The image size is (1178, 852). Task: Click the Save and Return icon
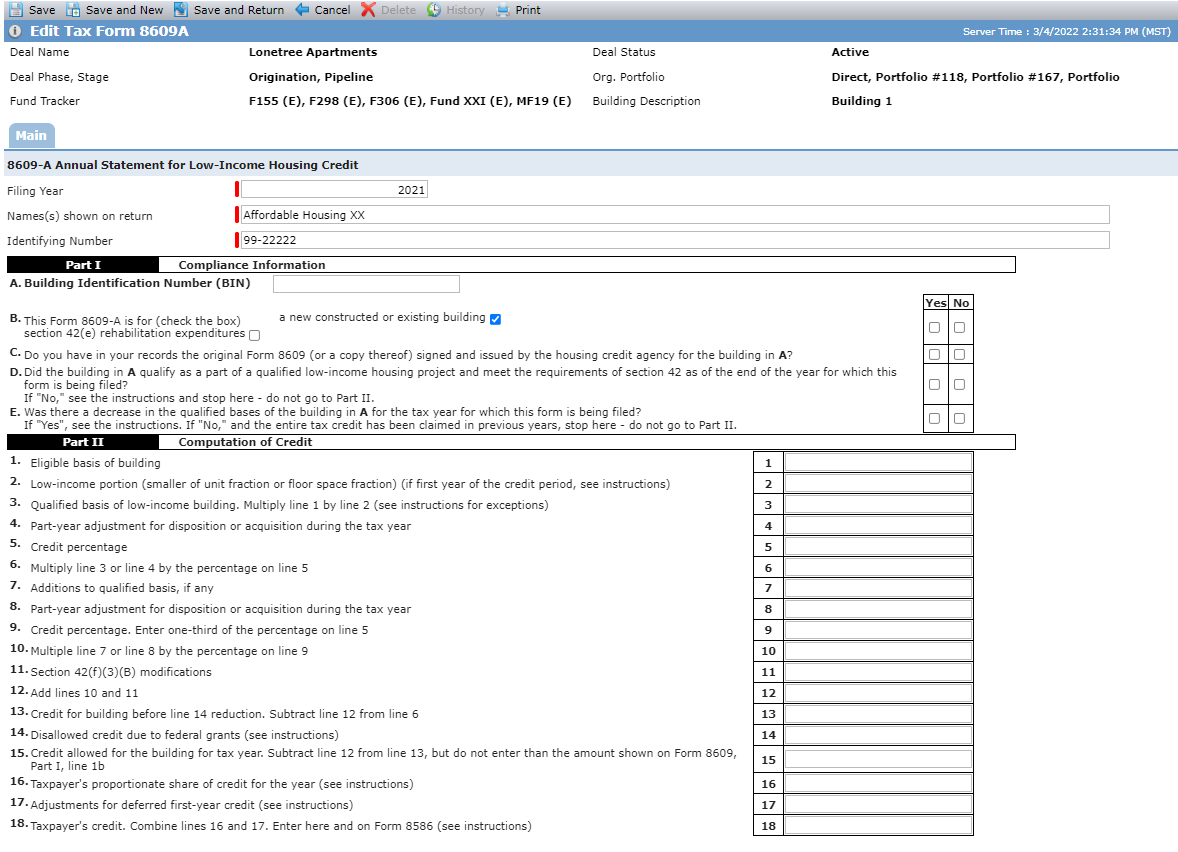pos(180,10)
